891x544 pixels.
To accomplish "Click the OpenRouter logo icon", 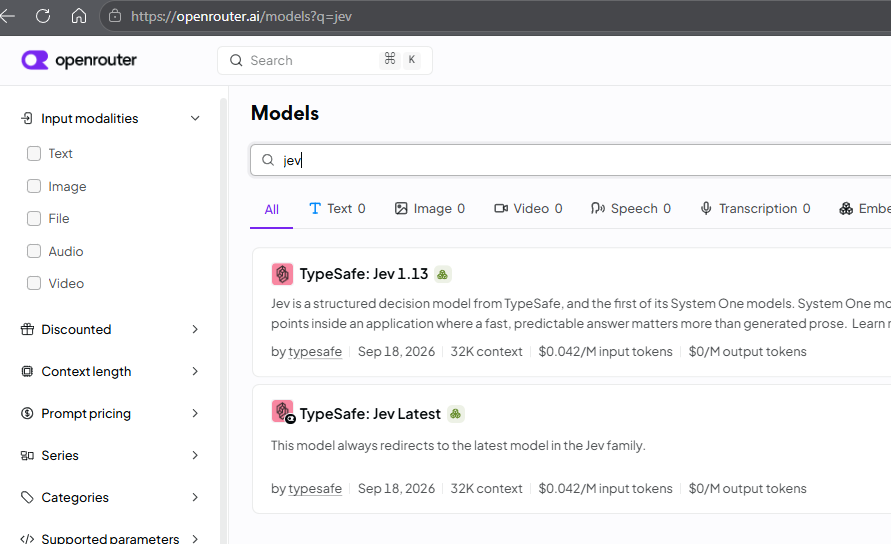I will (x=35, y=60).
